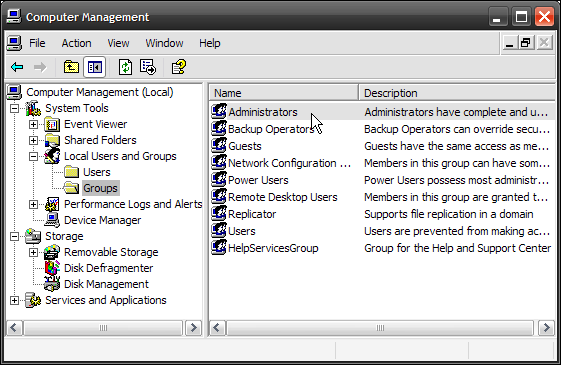Minimize the inner MMC console window
Viewport: 561px width, 365px height.
(509, 43)
